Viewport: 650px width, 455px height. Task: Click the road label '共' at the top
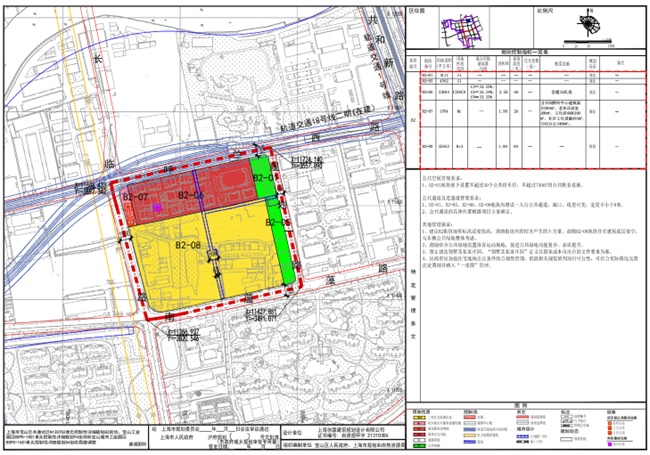[x=374, y=20]
